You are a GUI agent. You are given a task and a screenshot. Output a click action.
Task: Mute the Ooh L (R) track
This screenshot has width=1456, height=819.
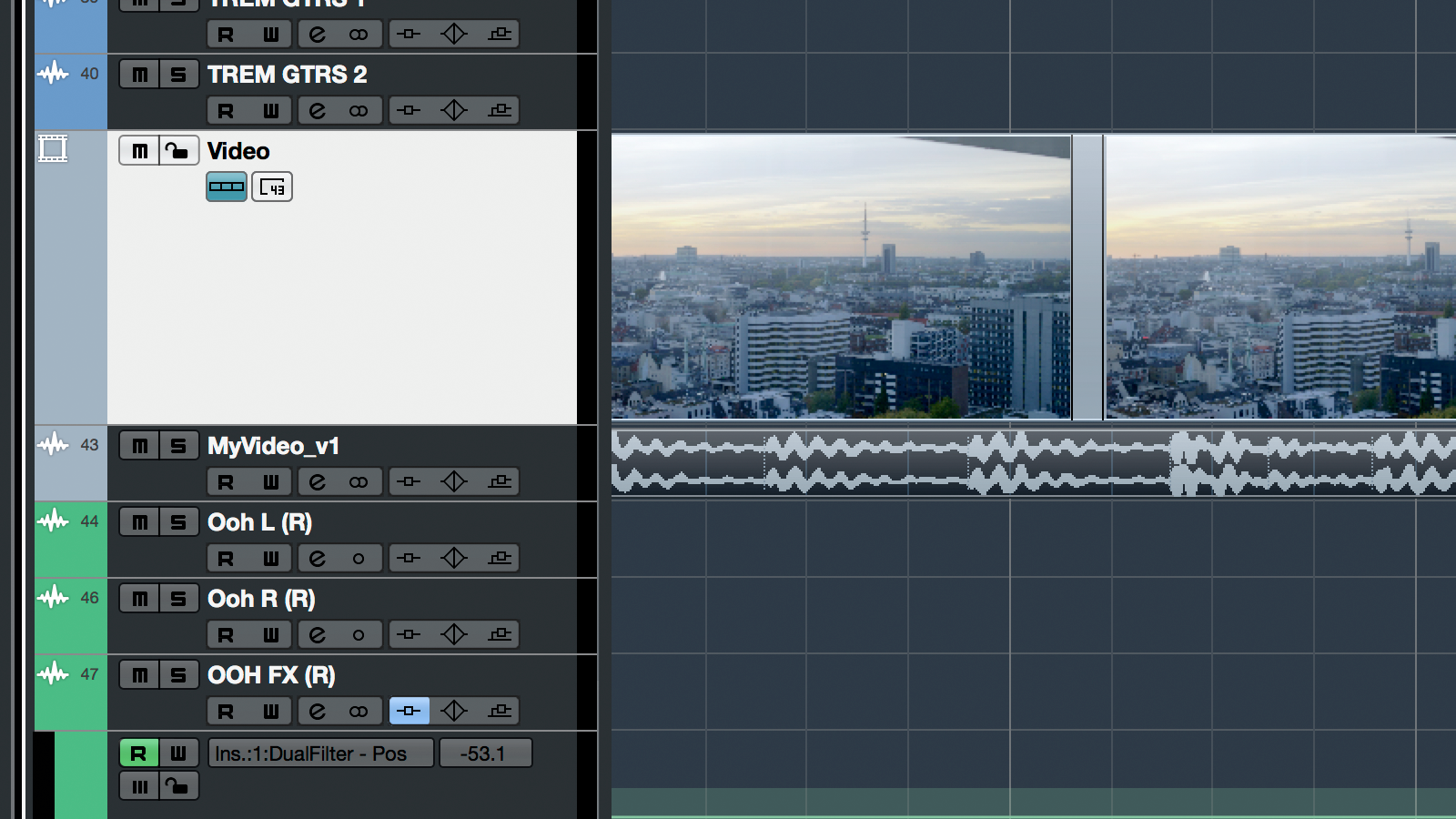click(139, 522)
